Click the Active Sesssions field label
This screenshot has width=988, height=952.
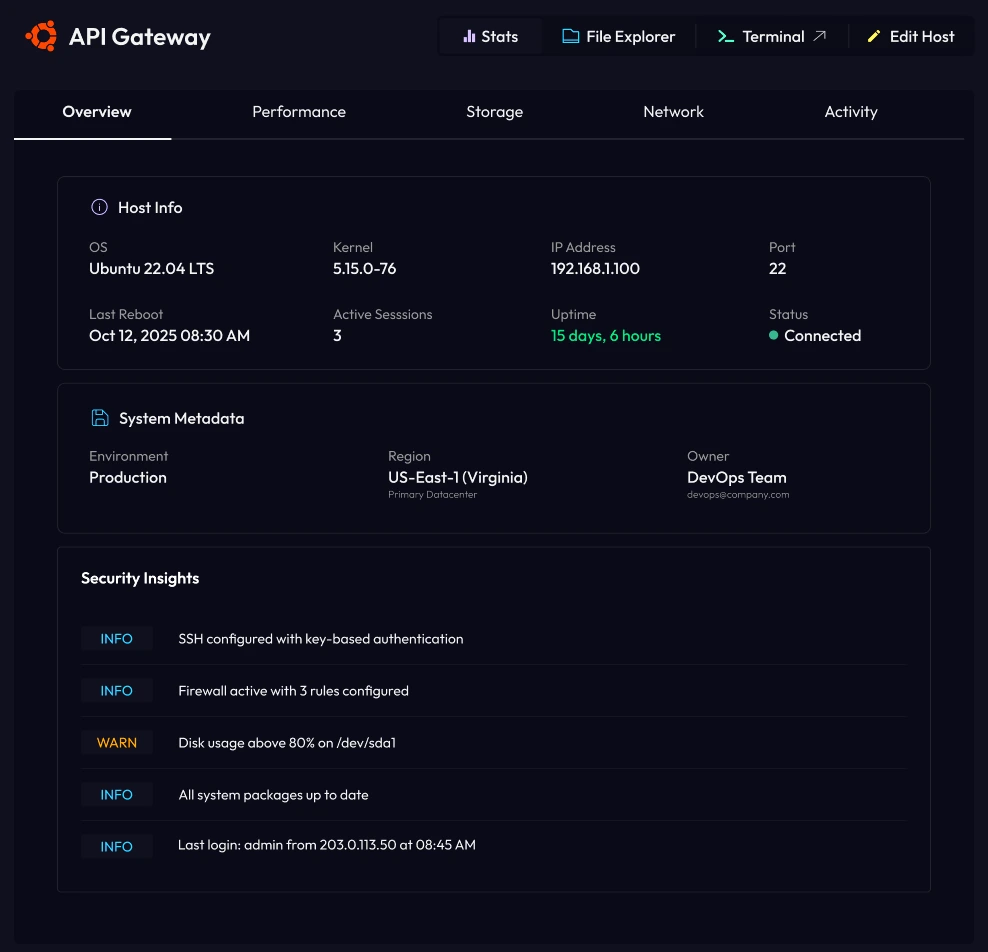point(382,314)
